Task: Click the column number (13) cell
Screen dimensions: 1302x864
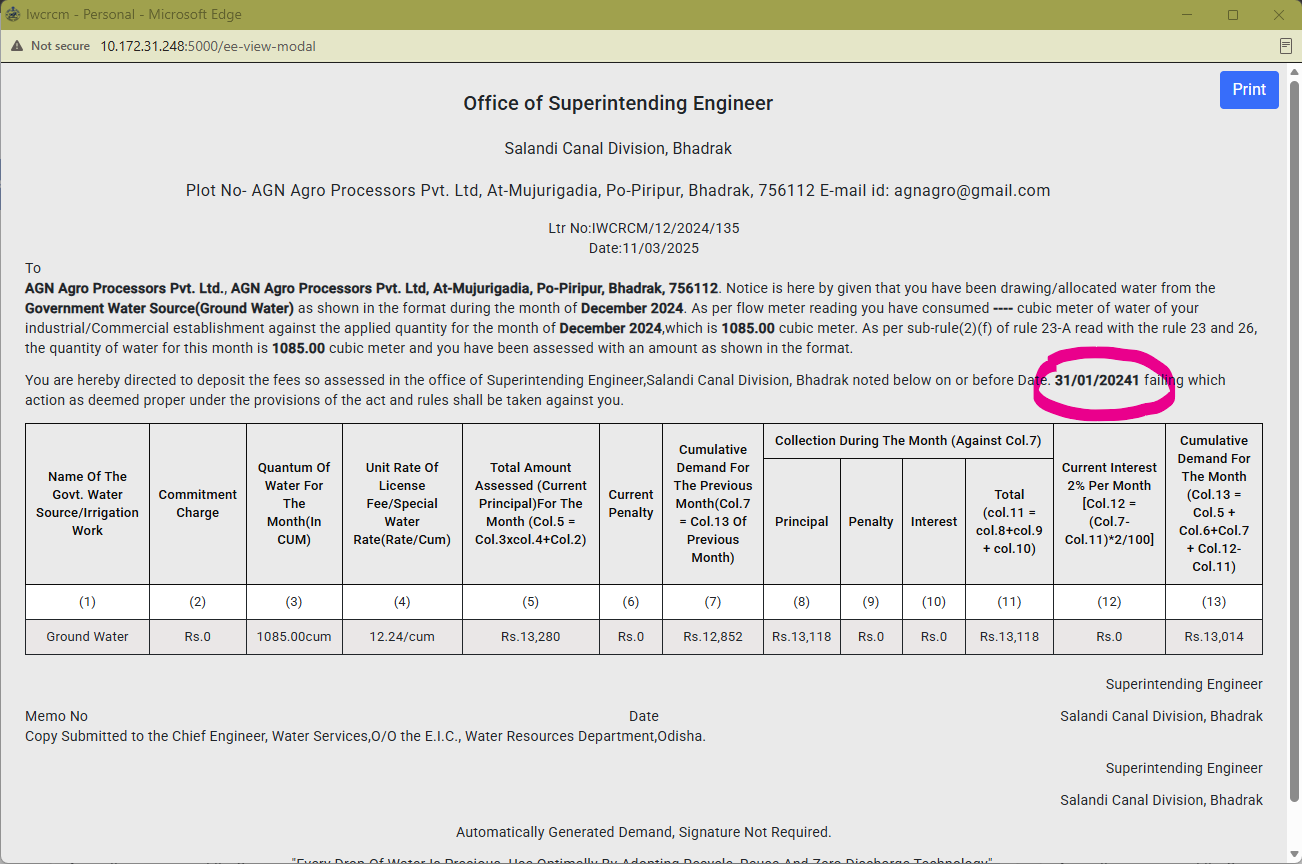Action: point(1214,602)
